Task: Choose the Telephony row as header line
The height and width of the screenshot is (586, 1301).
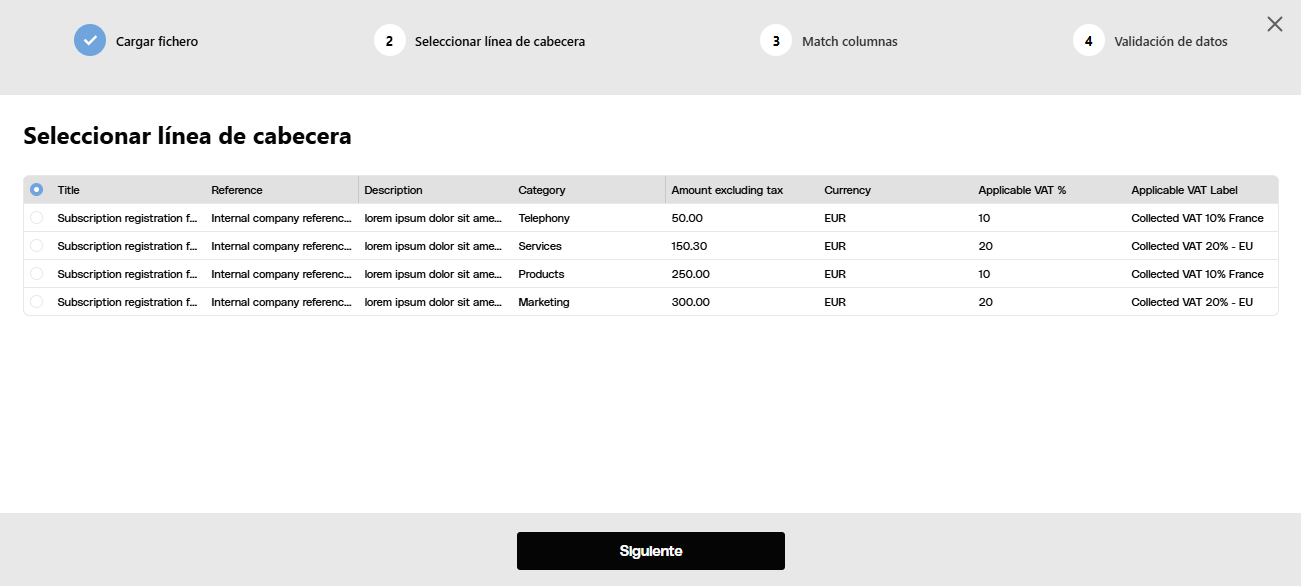Action: coord(37,217)
